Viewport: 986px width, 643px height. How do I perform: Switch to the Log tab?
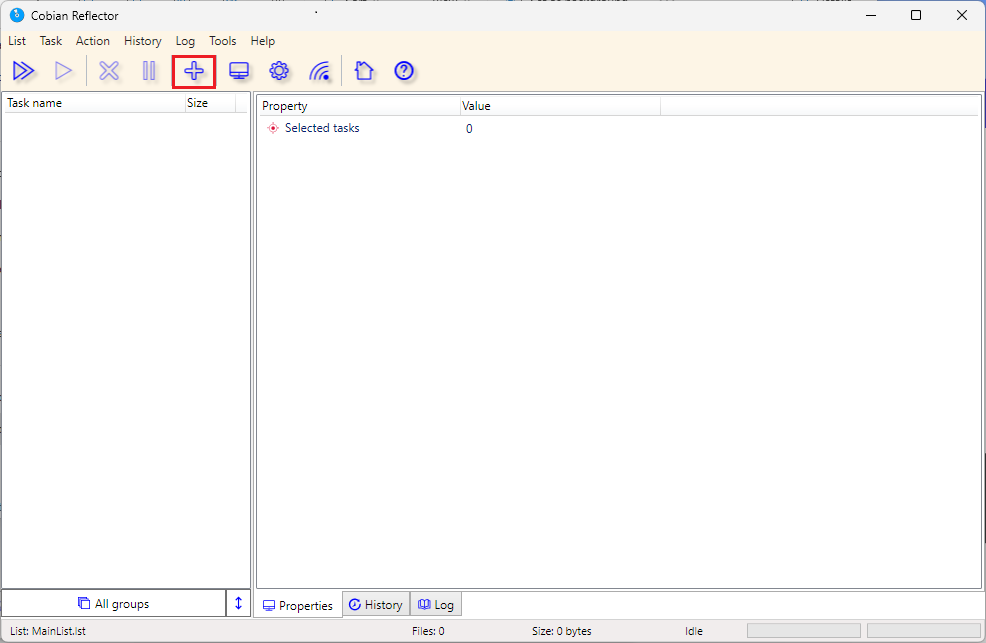[x=436, y=605]
